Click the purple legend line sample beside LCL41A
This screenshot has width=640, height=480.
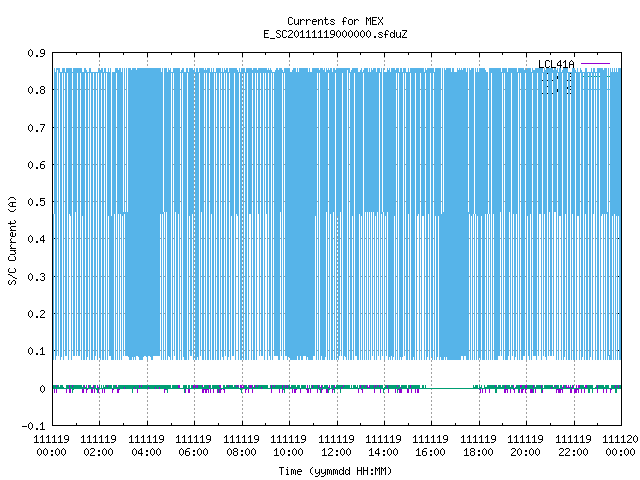595,64
